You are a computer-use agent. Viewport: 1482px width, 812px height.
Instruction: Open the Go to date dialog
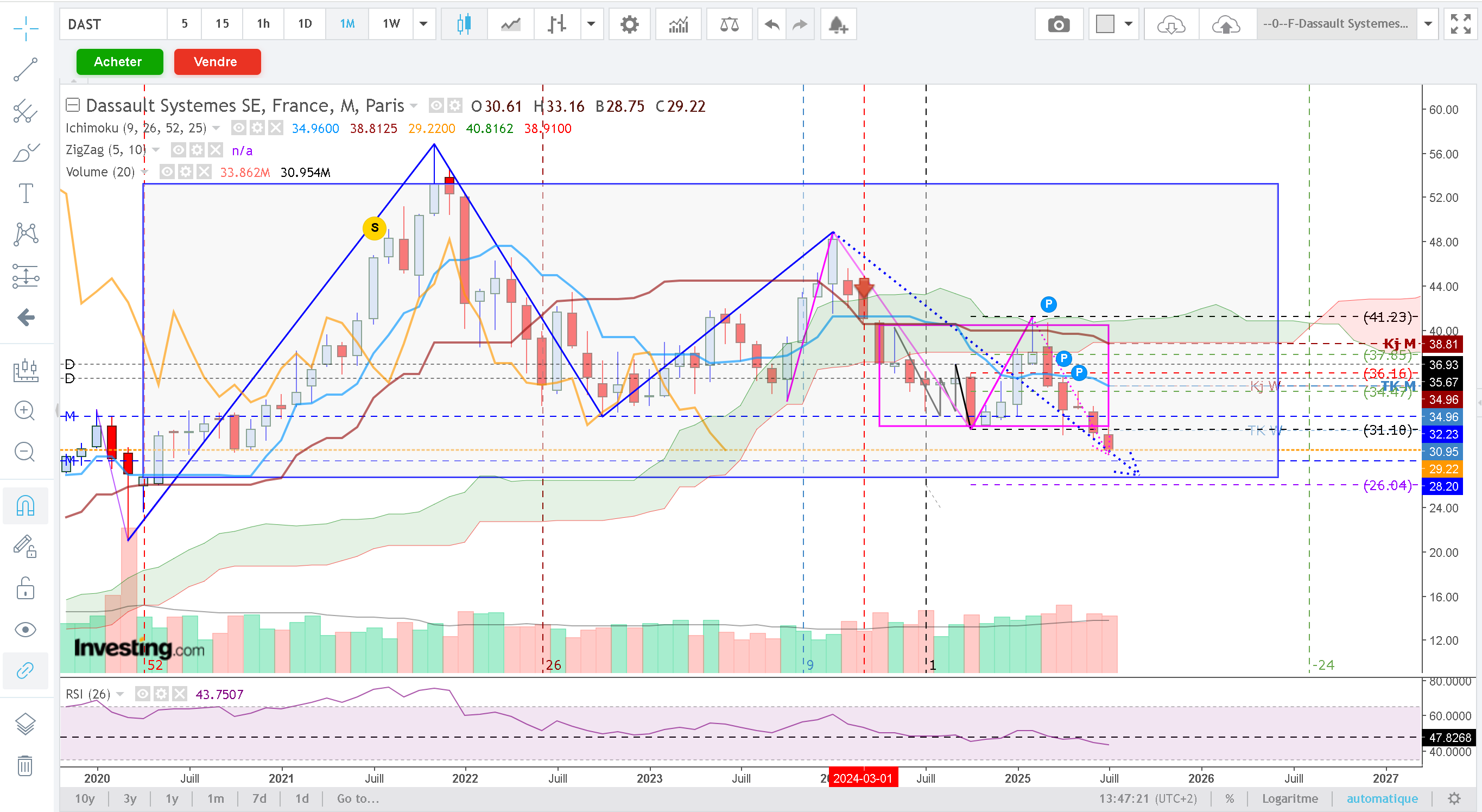tap(358, 799)
